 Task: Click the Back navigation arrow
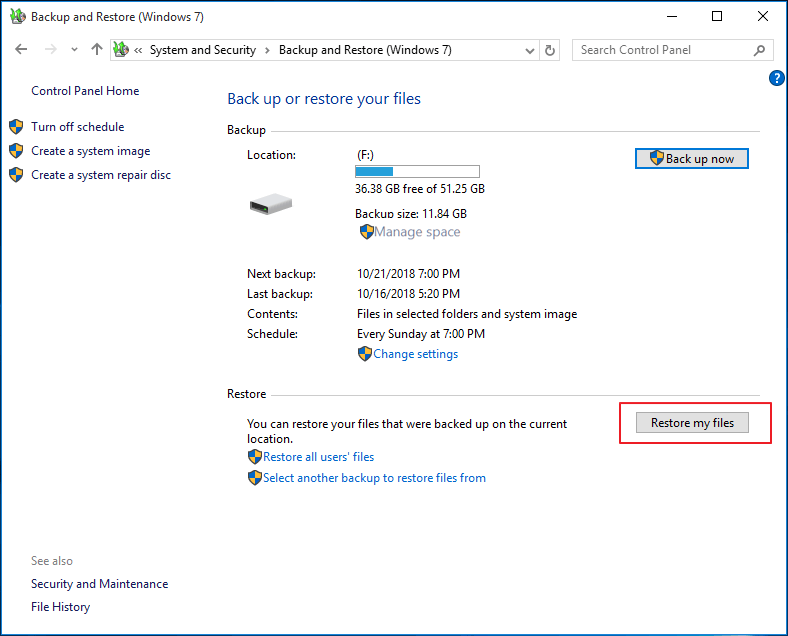click(21, 50)
